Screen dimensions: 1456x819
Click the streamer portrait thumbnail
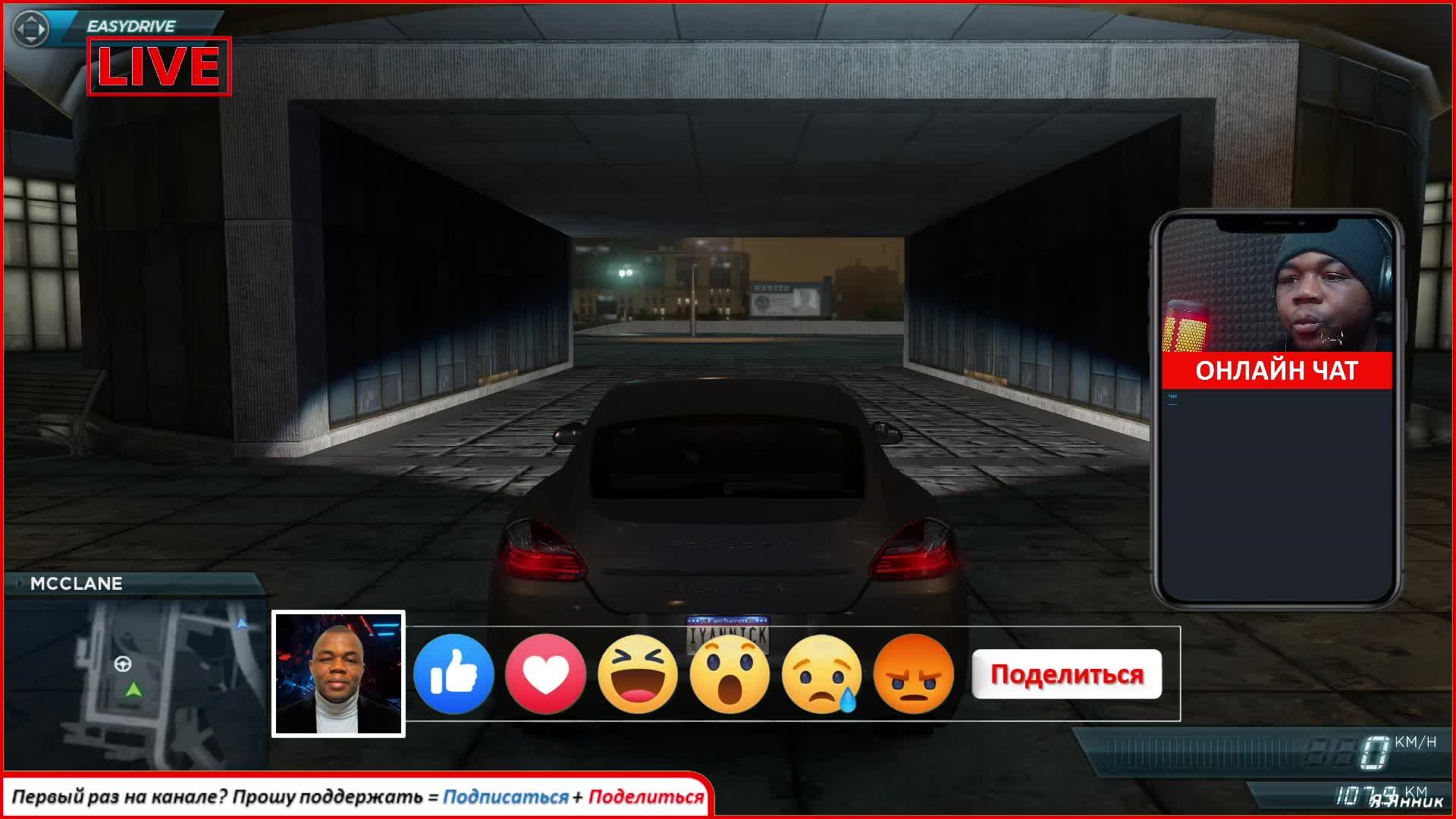click(x=338, y=673)
